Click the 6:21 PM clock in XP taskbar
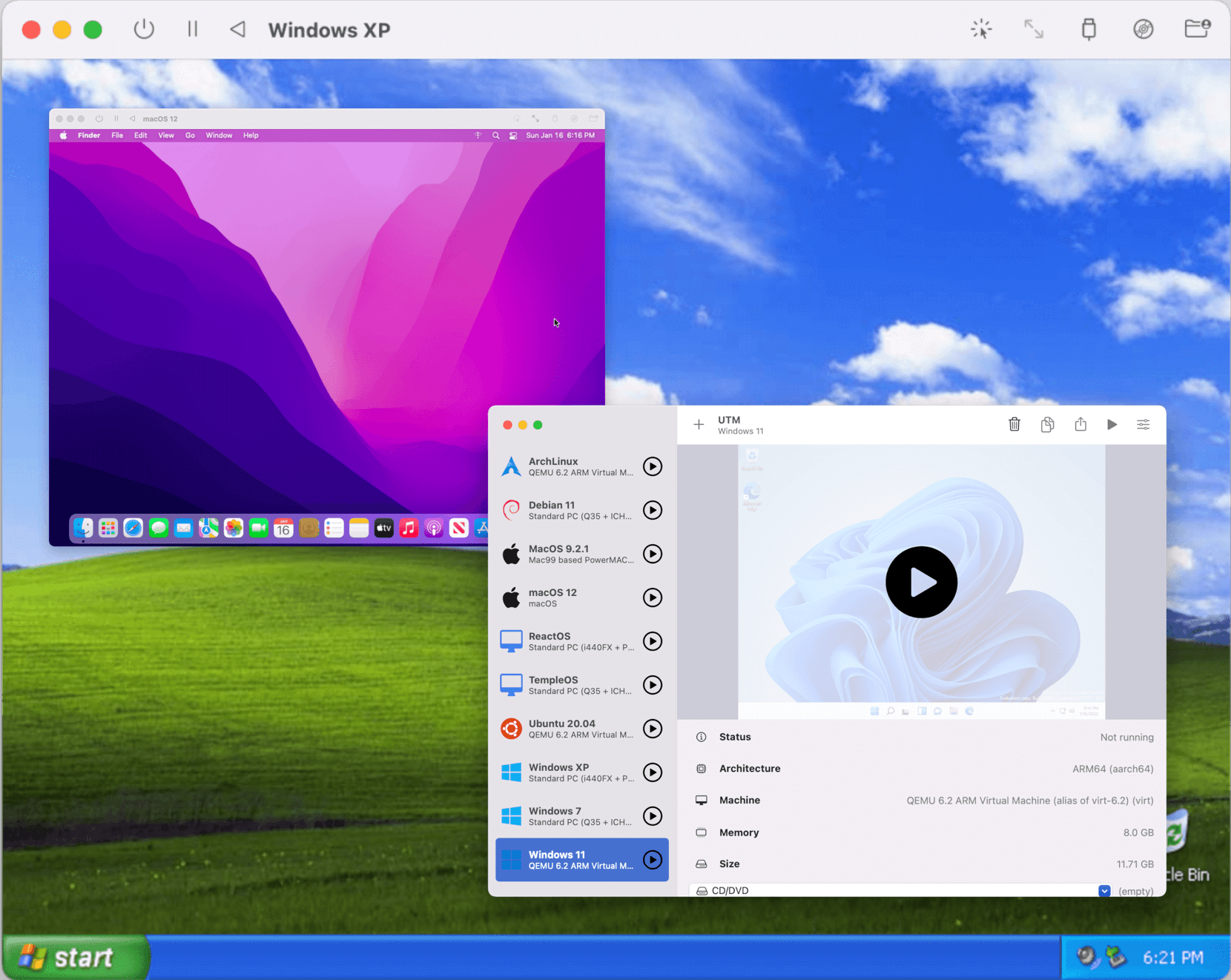 [x=1173, y=958]
